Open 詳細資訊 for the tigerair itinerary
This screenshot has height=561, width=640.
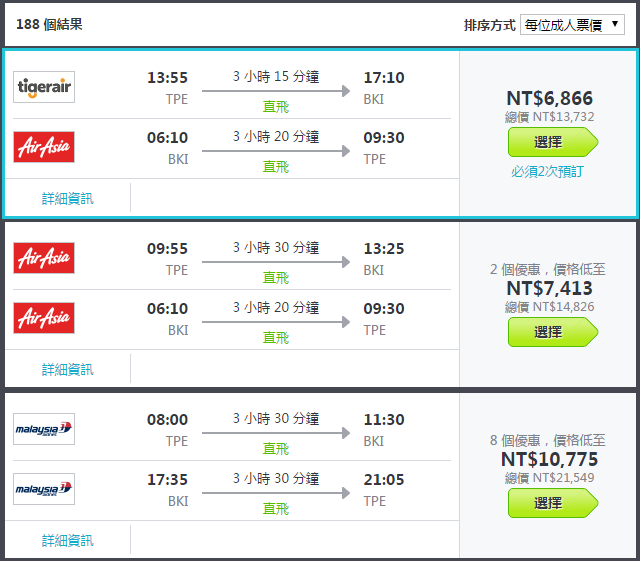(x=68, y=198)
